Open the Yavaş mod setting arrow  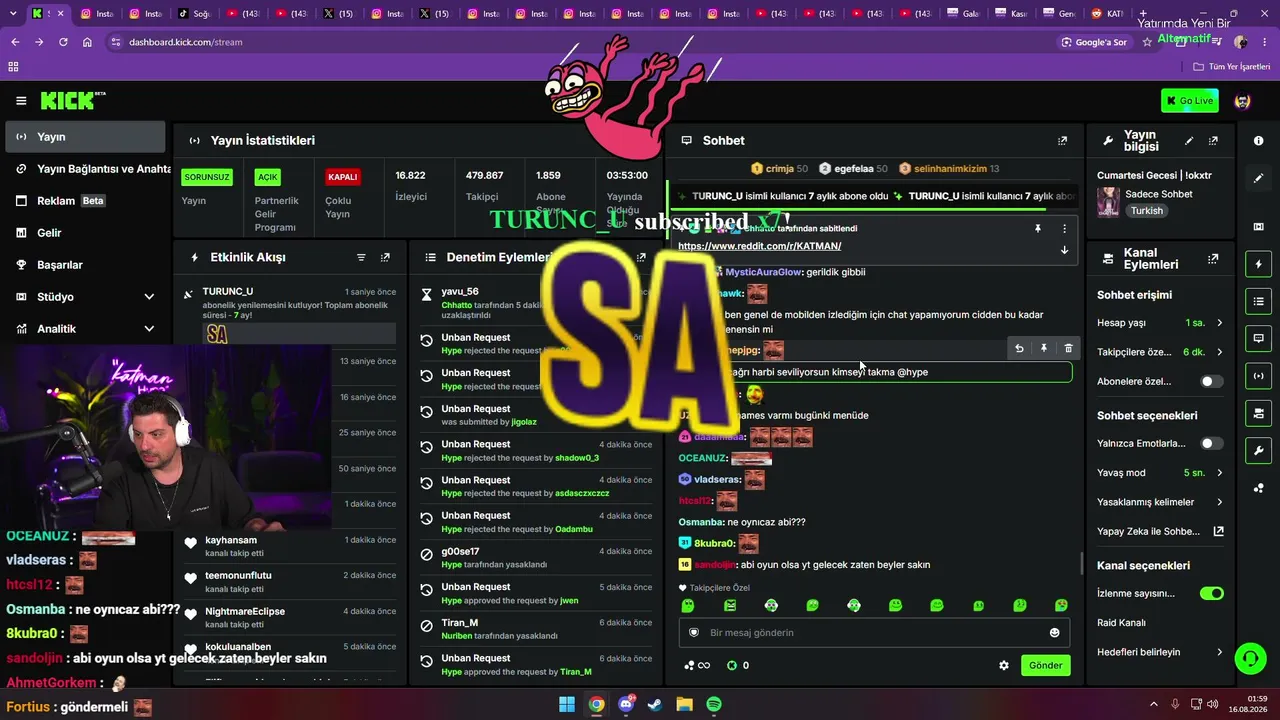[x=1219, y=473]
